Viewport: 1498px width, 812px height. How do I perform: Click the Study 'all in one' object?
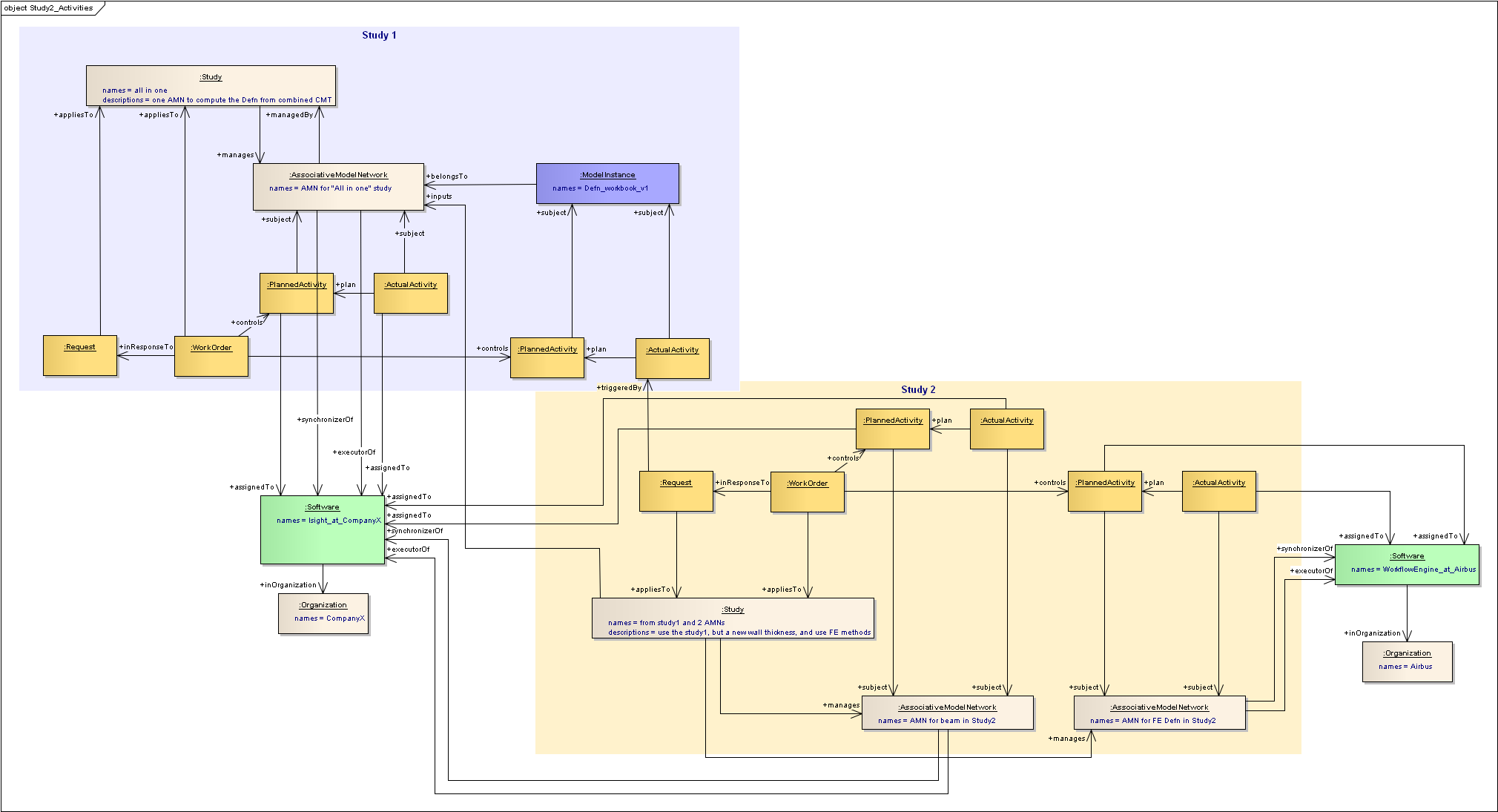pyautogui.click(x=211, y=85)
